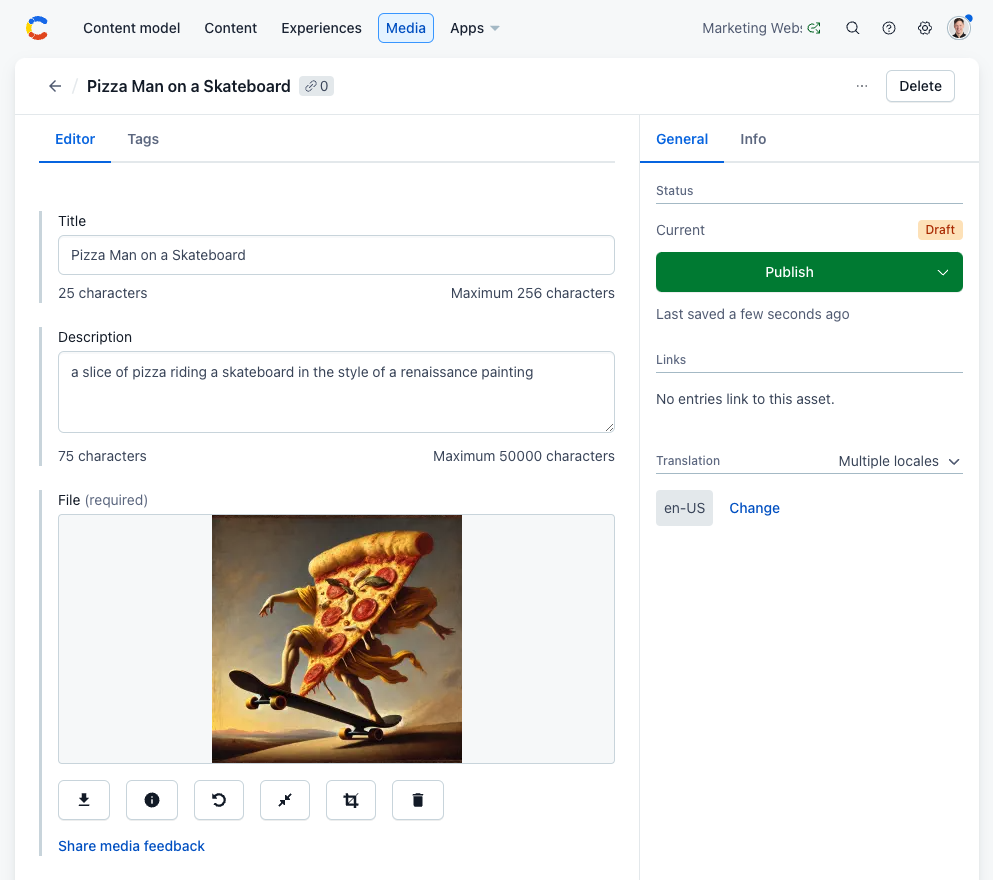Screen dimensions: 993x880
Task: Go back using the left arrow
Action: click(55, 86)
